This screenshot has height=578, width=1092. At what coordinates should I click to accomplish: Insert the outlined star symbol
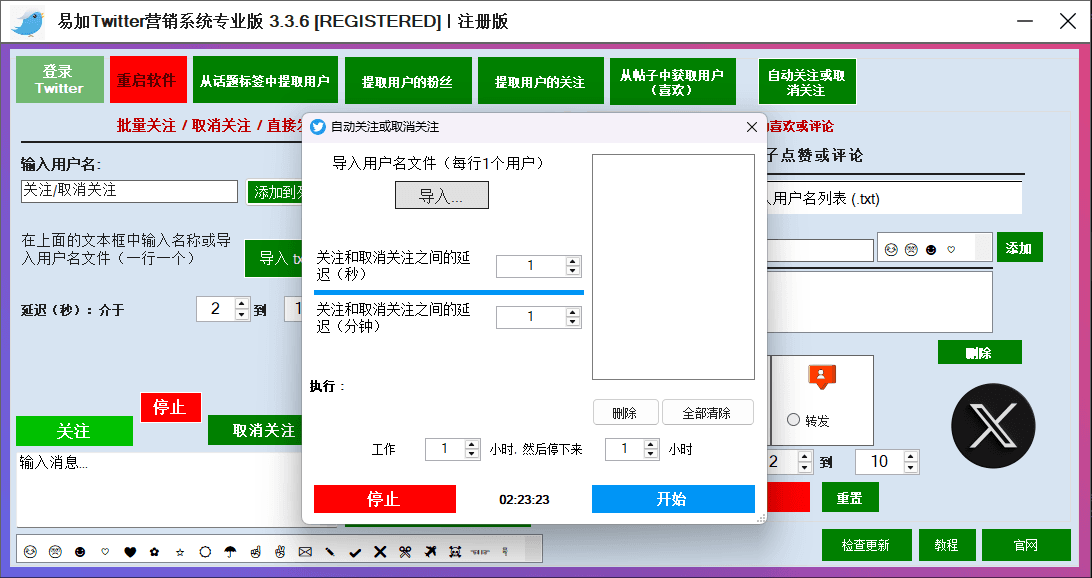180,552
